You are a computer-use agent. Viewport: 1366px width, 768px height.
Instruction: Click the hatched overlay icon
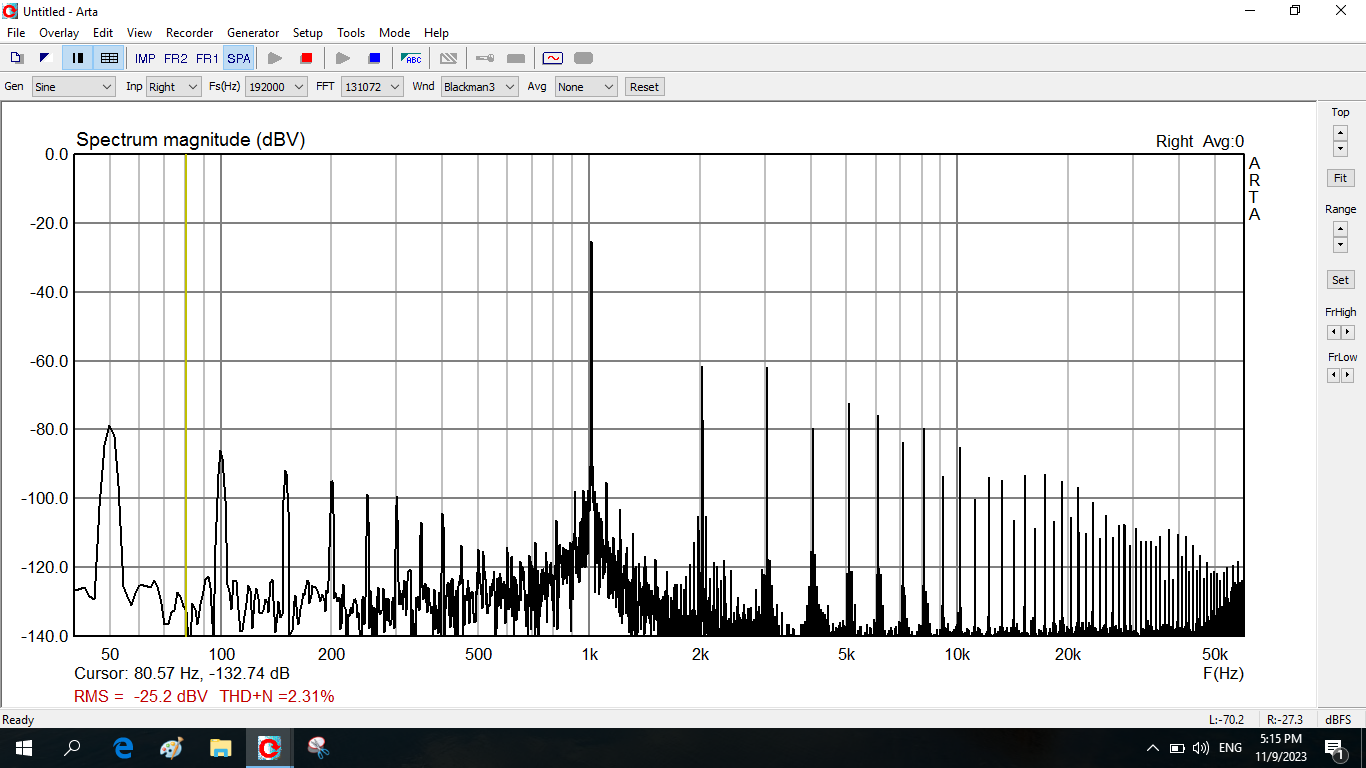click(x=449, y=59)
